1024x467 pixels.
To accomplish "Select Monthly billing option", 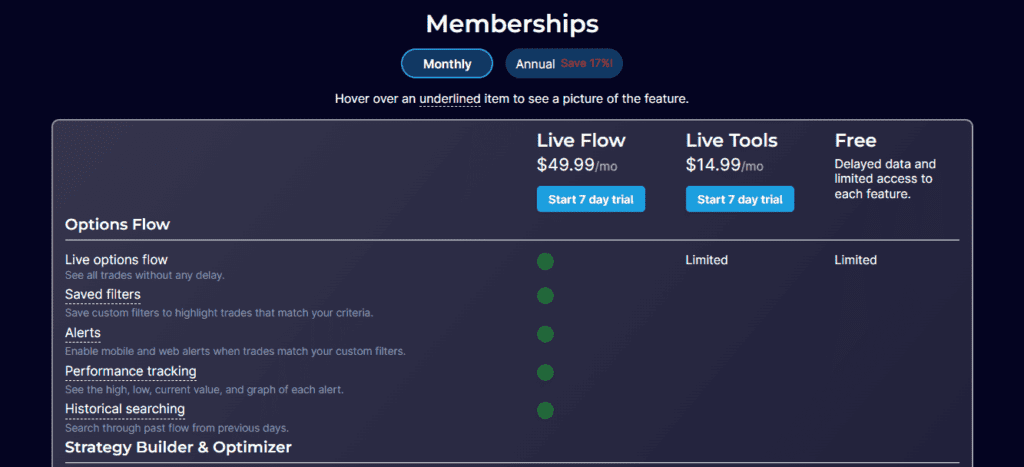I will (447, 64).
